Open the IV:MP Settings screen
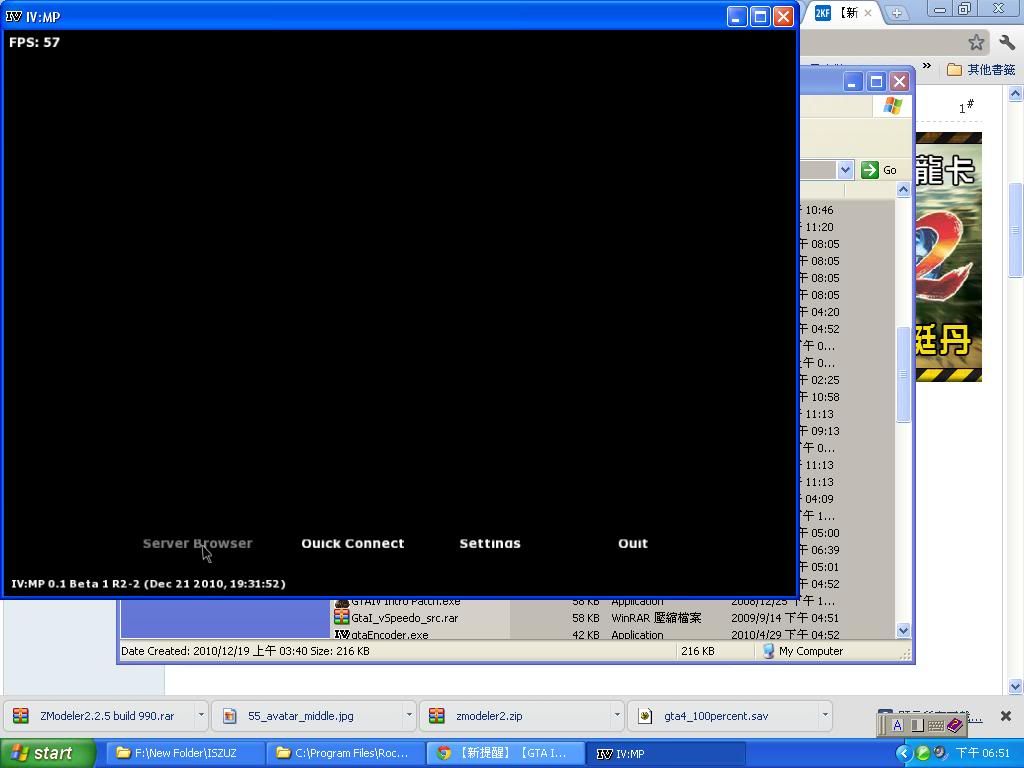 coord(489,543)
